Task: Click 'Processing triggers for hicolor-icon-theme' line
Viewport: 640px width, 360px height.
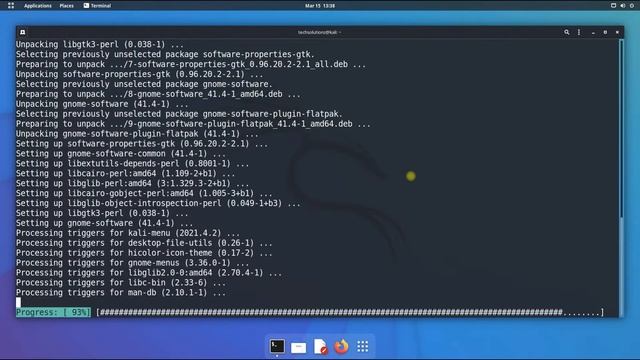Action: (x=144, y=253)
